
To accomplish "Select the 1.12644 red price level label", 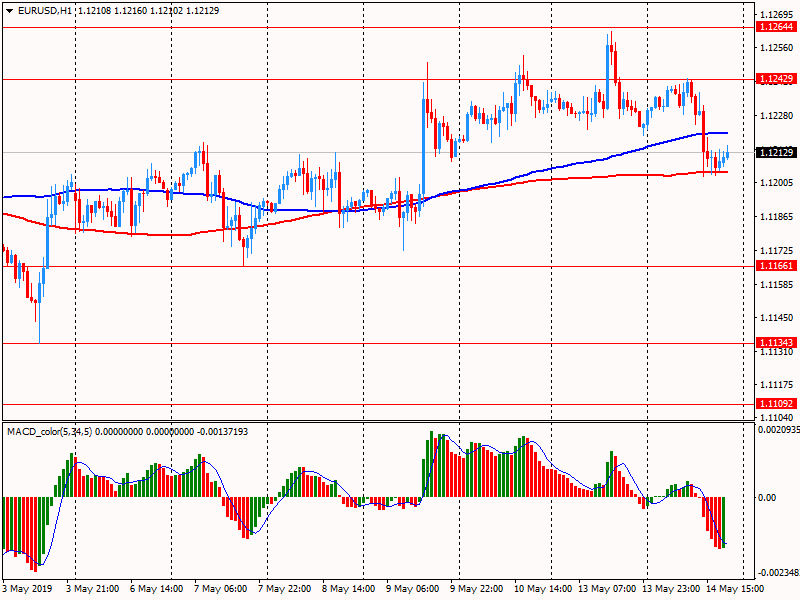I will coord(775,27).
